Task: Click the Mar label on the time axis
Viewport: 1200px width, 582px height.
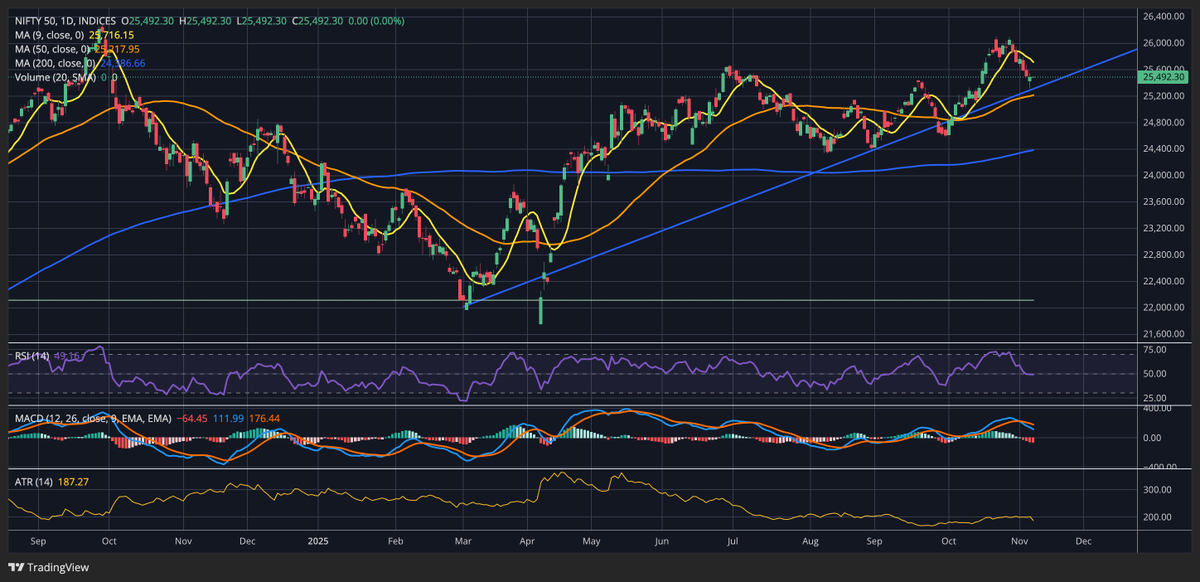Action: pyautogui.click(x=463, y=540)
